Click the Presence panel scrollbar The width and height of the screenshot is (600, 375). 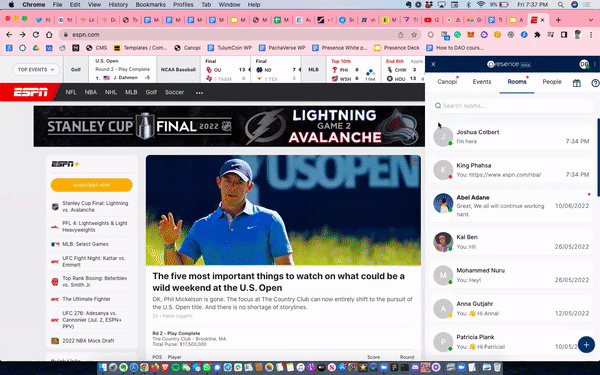(598, 157)
